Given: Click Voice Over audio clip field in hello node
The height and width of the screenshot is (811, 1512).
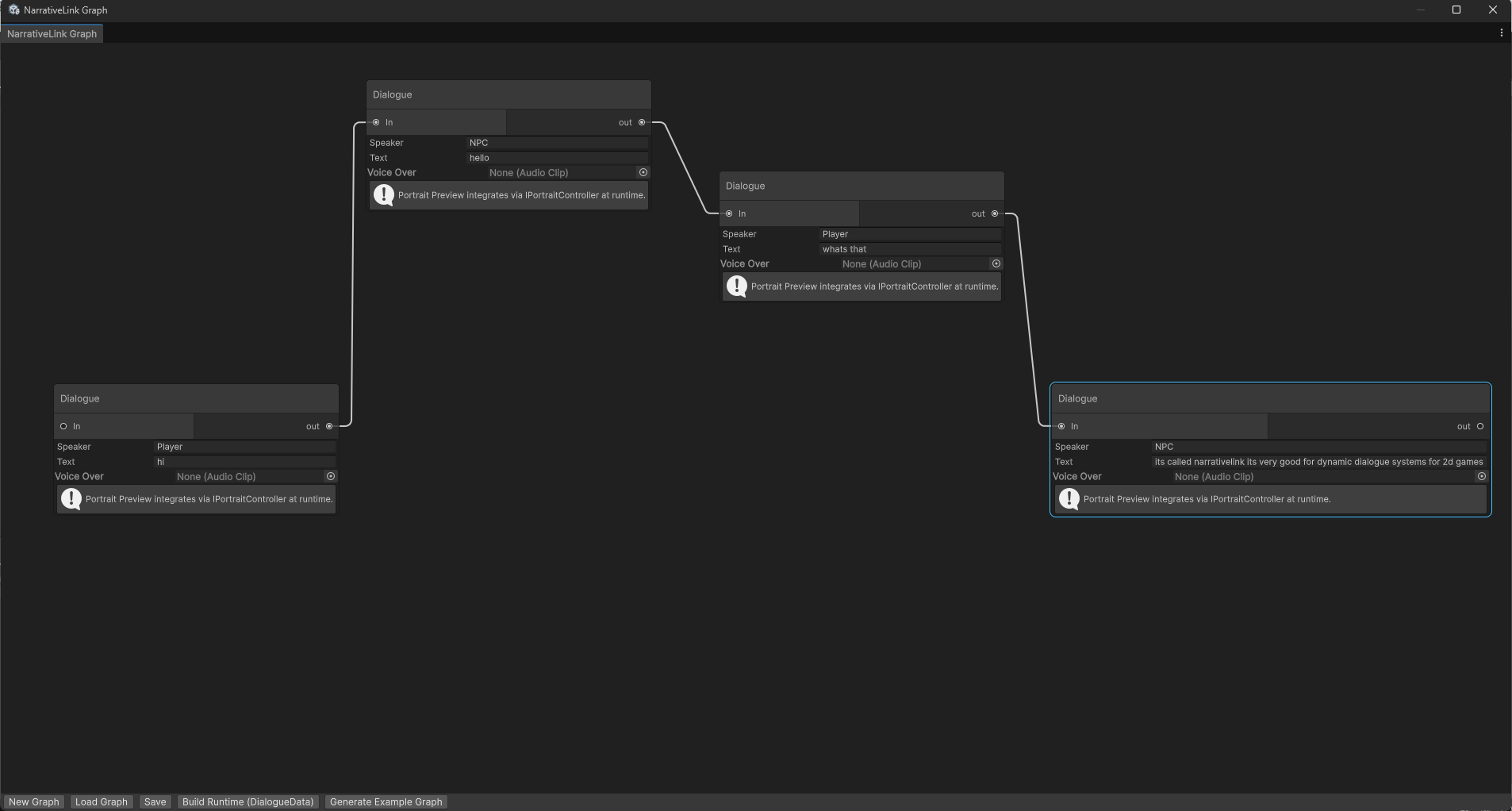Looking at the screenshot, I should [568, 172].
